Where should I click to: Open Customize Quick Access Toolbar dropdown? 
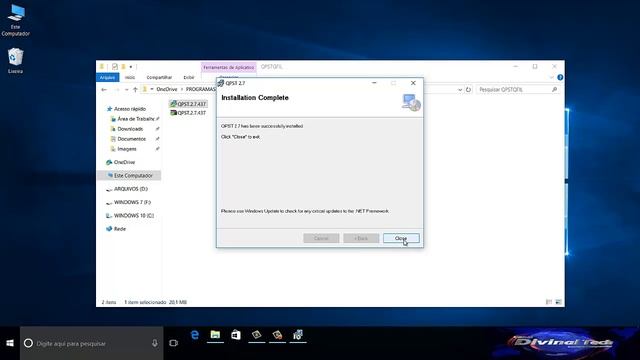(131, 67)
